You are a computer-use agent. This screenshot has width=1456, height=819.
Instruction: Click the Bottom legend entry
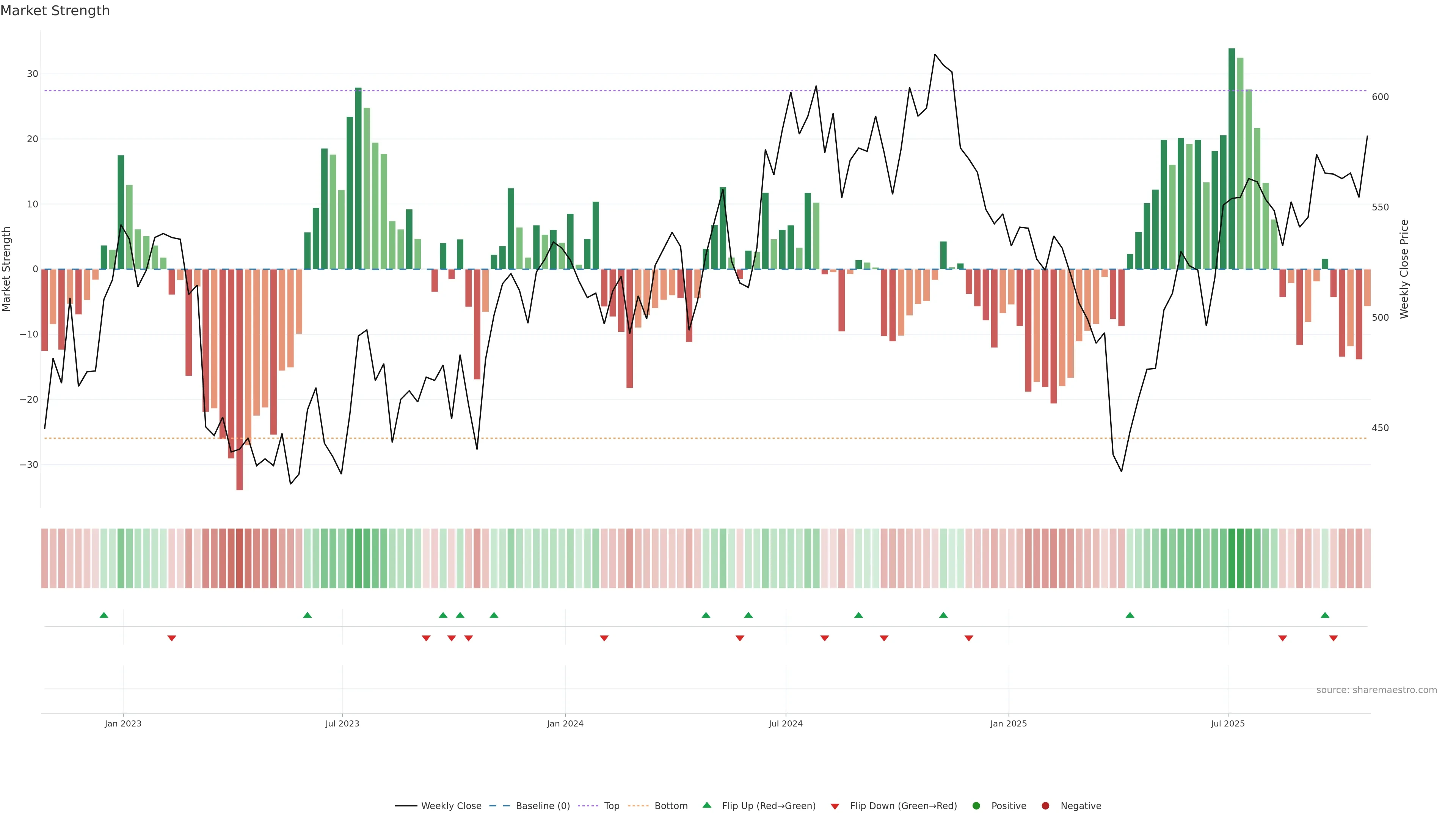point(670,806)
